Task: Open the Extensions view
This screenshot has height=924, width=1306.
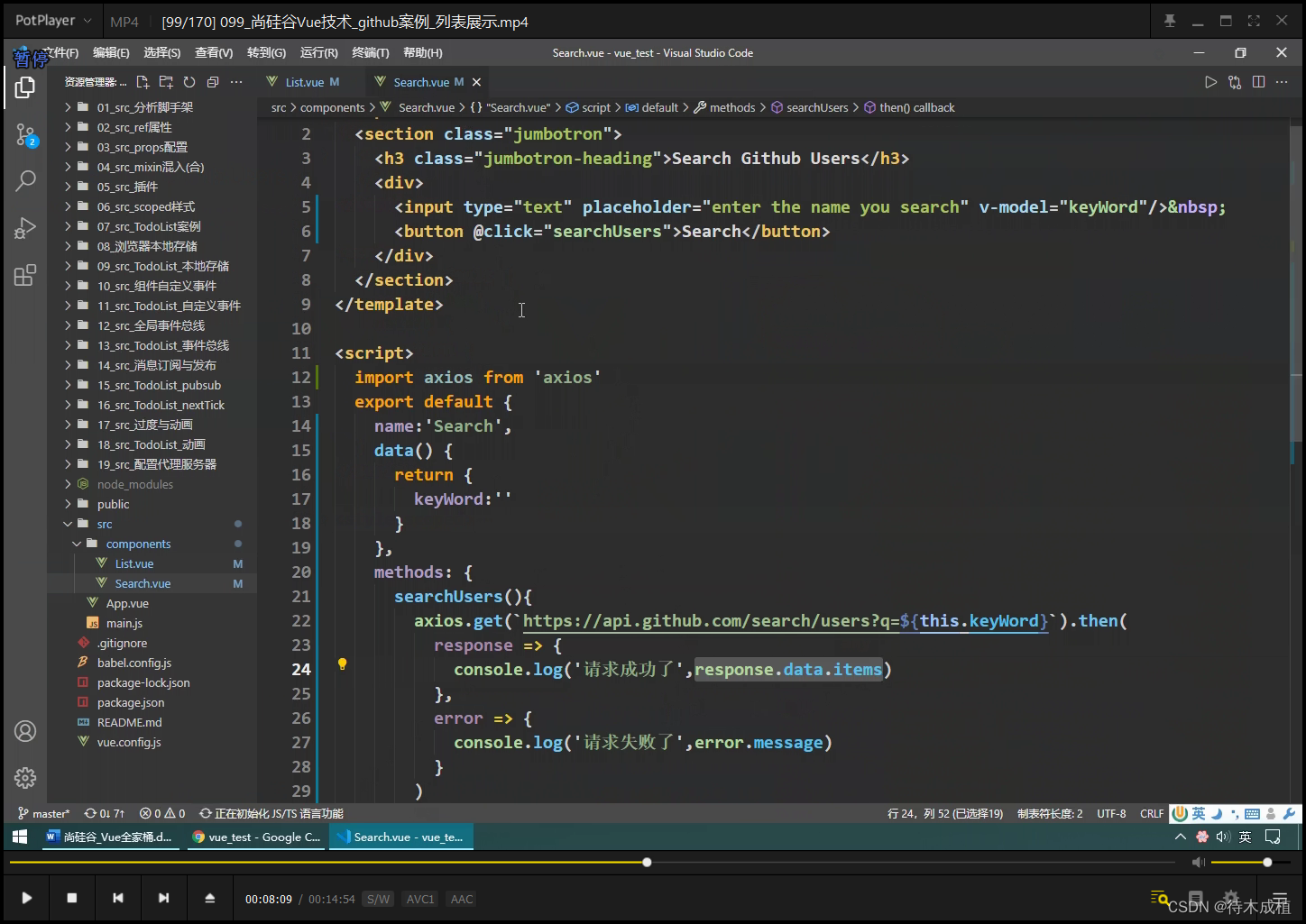Action: coord(25,275)
